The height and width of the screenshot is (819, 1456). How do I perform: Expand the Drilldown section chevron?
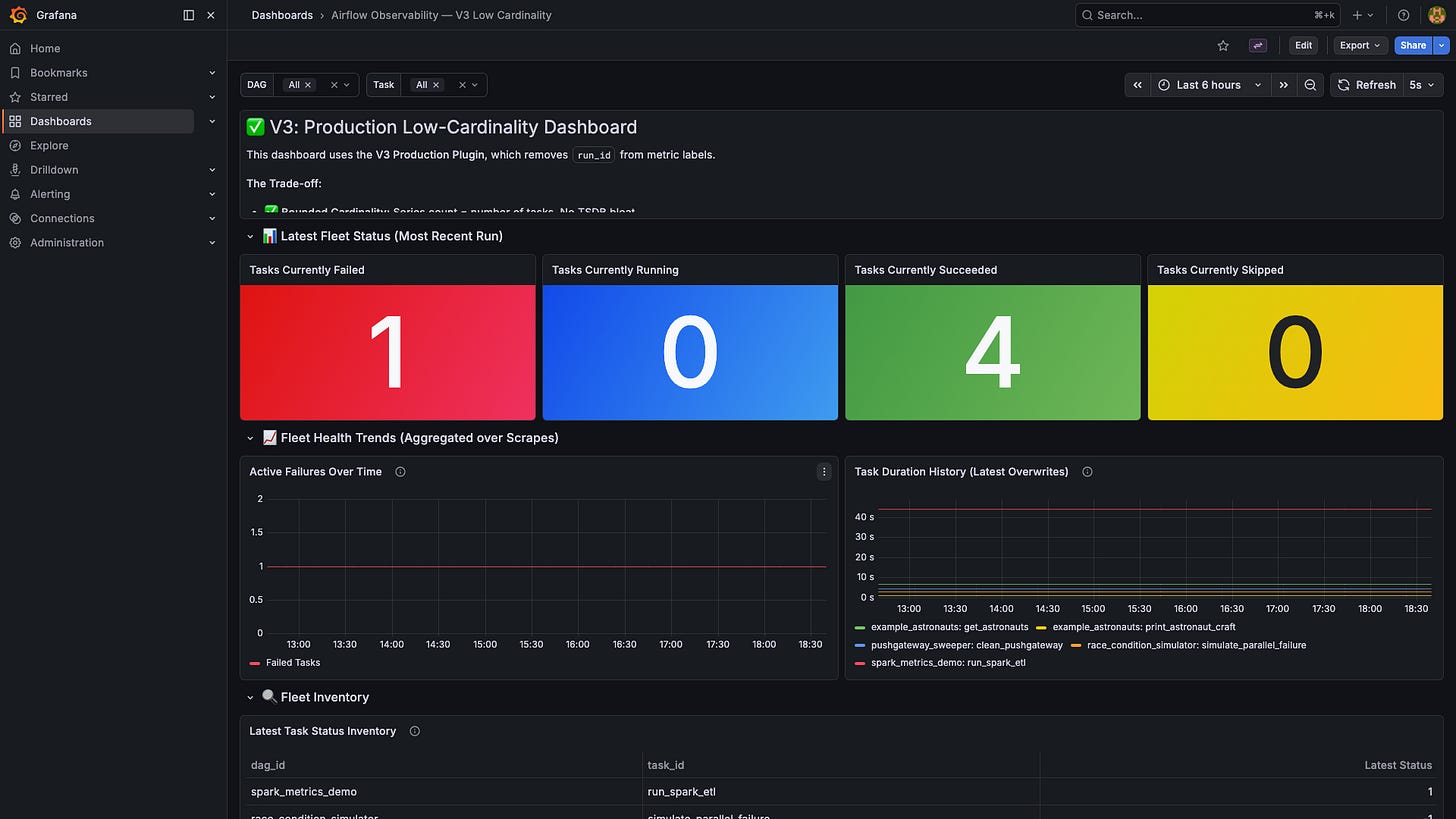point(212,170)
